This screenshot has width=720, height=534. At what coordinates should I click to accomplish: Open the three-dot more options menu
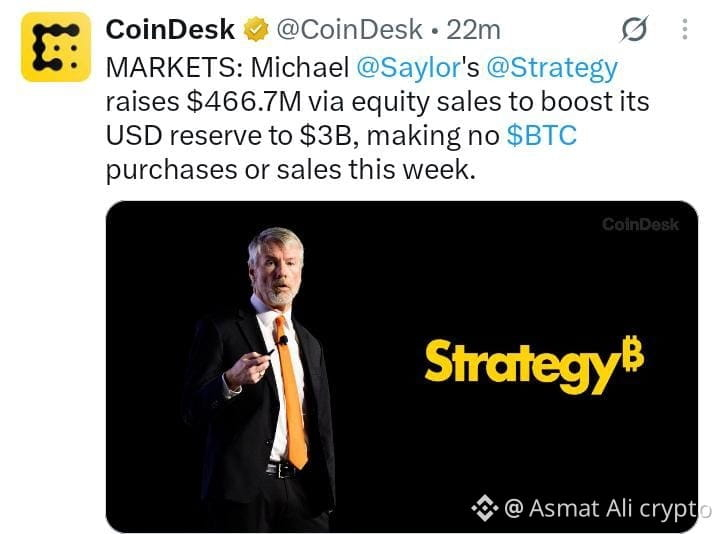685,29
